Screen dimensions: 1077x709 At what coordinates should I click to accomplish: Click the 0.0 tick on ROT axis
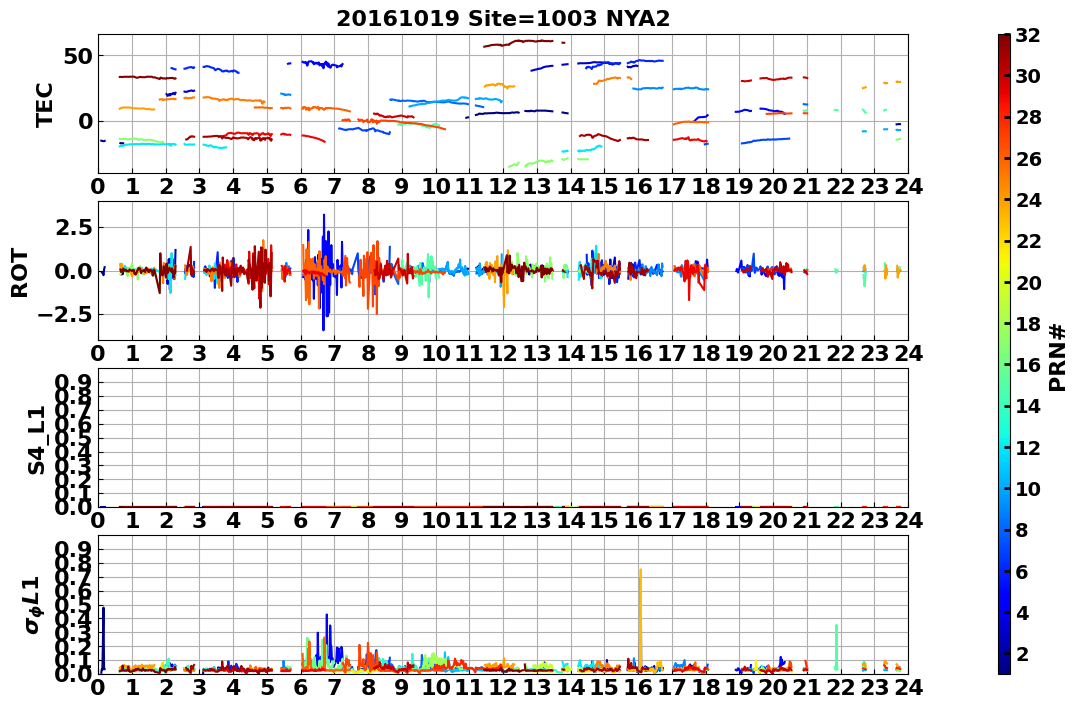tap(74, 271)
